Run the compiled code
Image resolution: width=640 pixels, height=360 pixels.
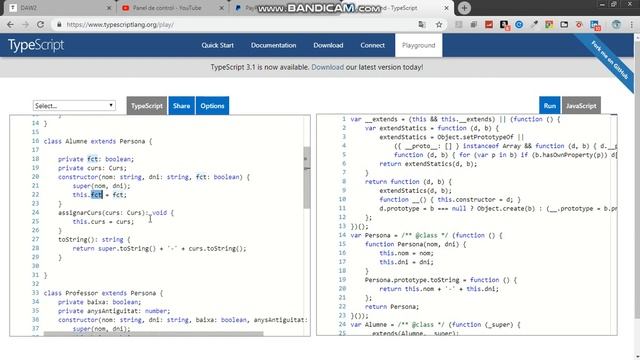[x=549, y=106]
